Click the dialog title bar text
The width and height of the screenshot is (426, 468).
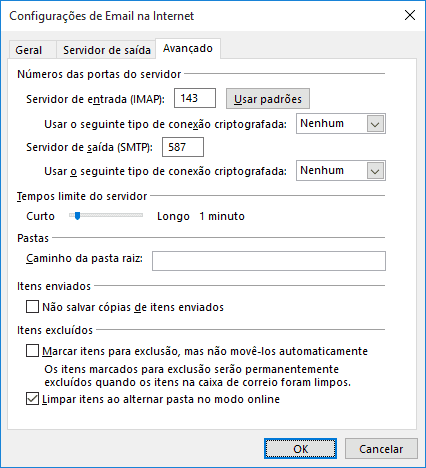click(x=102, y=16)
